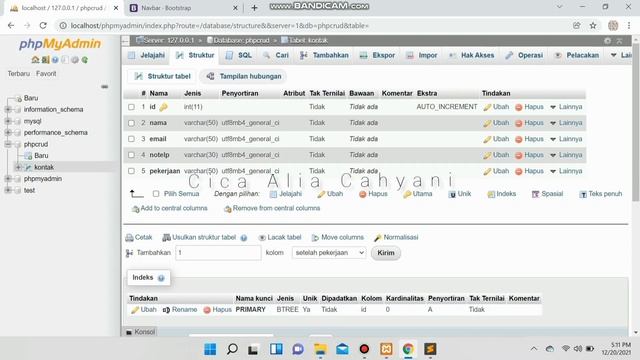Image resolution: width=640 pixels, height=360 pixels.
Task: Open the Tambahkan tab
Action: click(324, 56)
